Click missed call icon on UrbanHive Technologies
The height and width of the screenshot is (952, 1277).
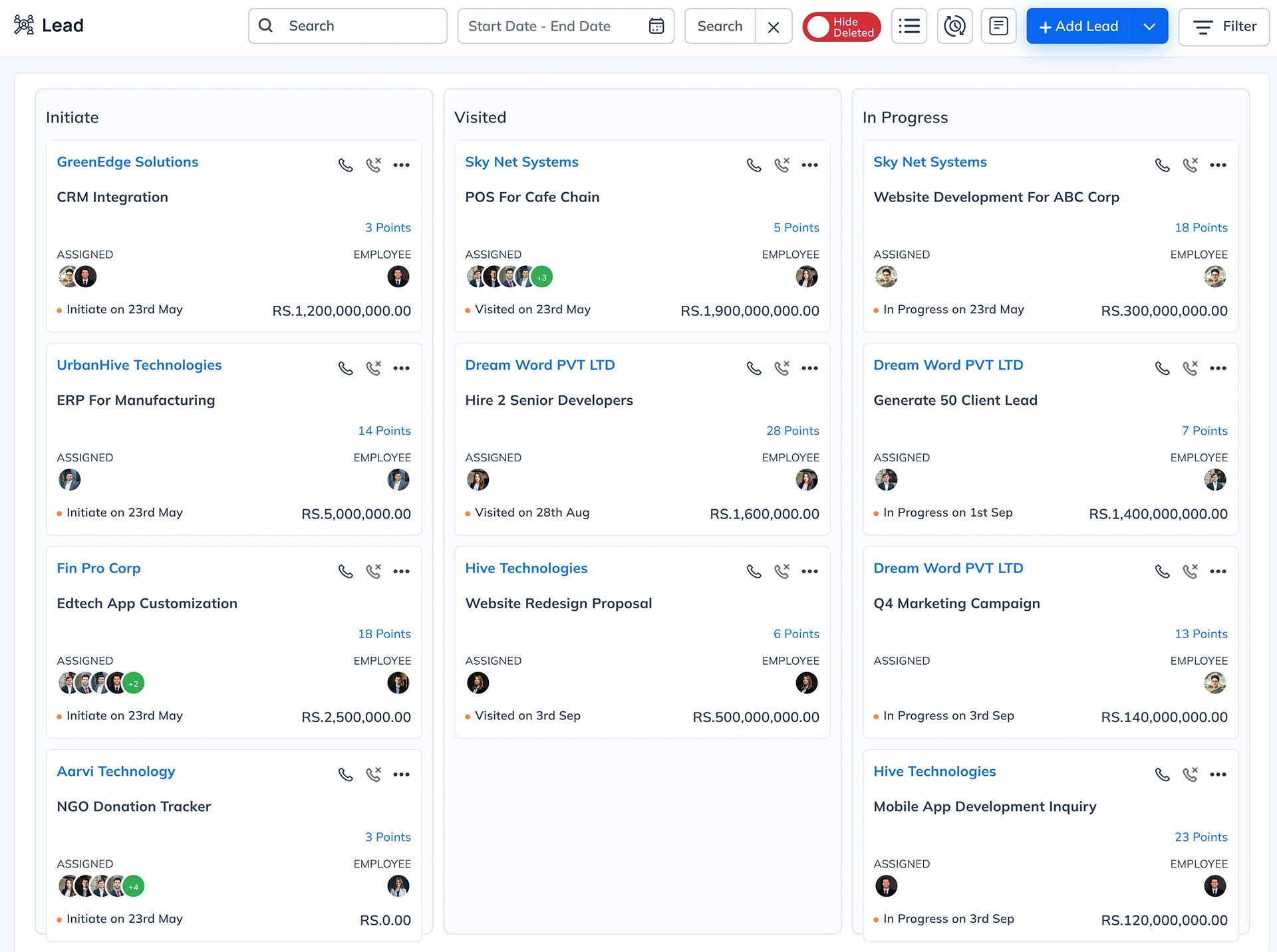(374, 368)
